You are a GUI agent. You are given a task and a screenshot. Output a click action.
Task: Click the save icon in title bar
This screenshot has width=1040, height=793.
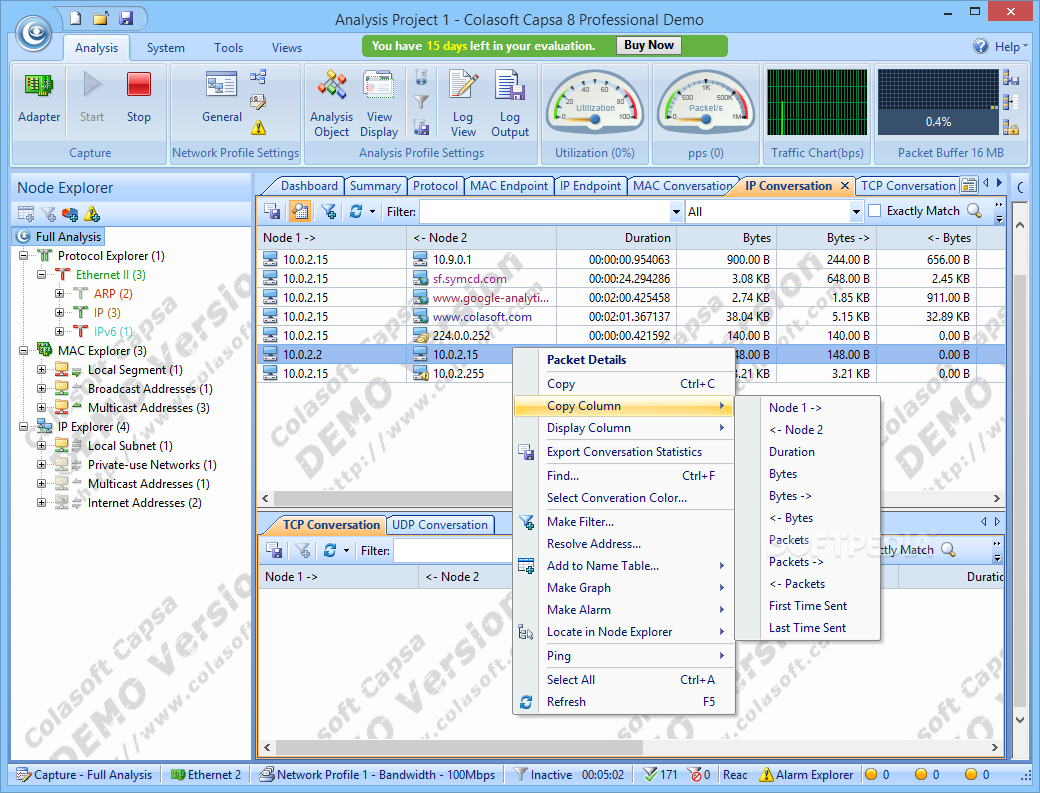point(126,19)
